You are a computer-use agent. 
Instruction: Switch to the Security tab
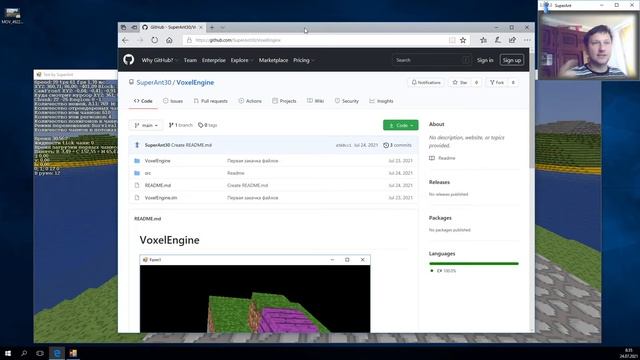tap(347, 101)
